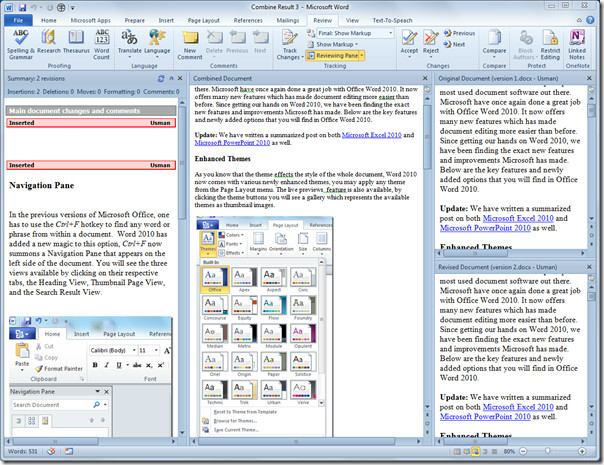Click the zoom slider handle
Screen dimensions: 604x465
pos(547,451)
